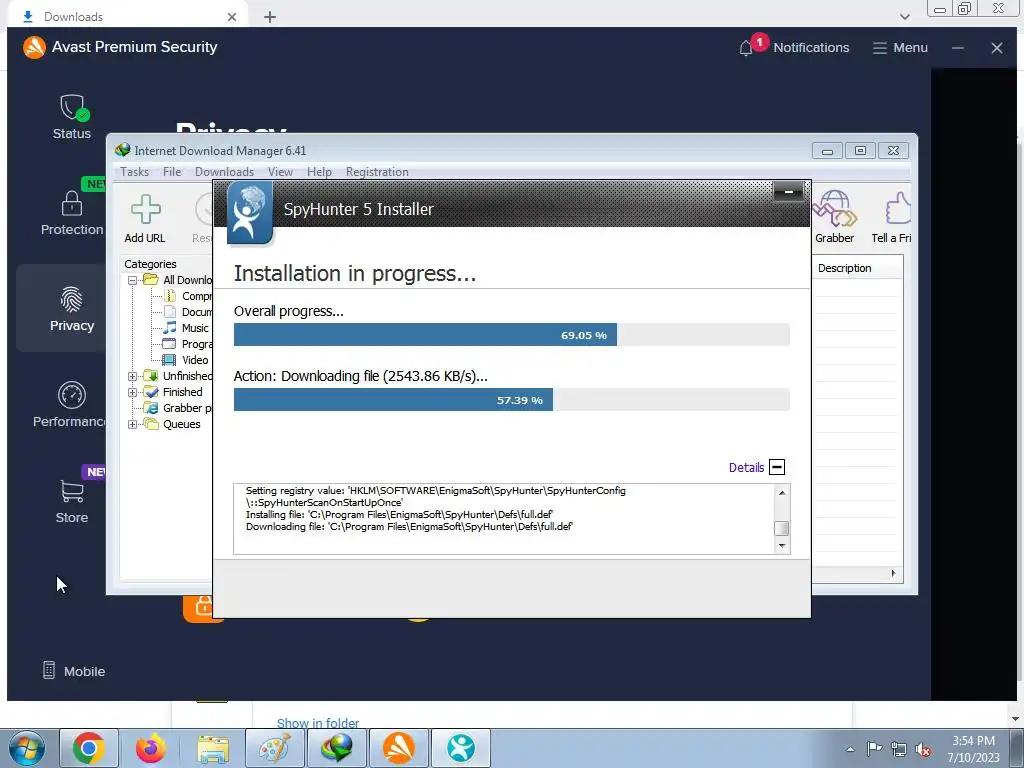Viewport: 1024px width, 768px height.
Task: Click the Details link in SpyHunter installer
Action: tap(746, 468)
